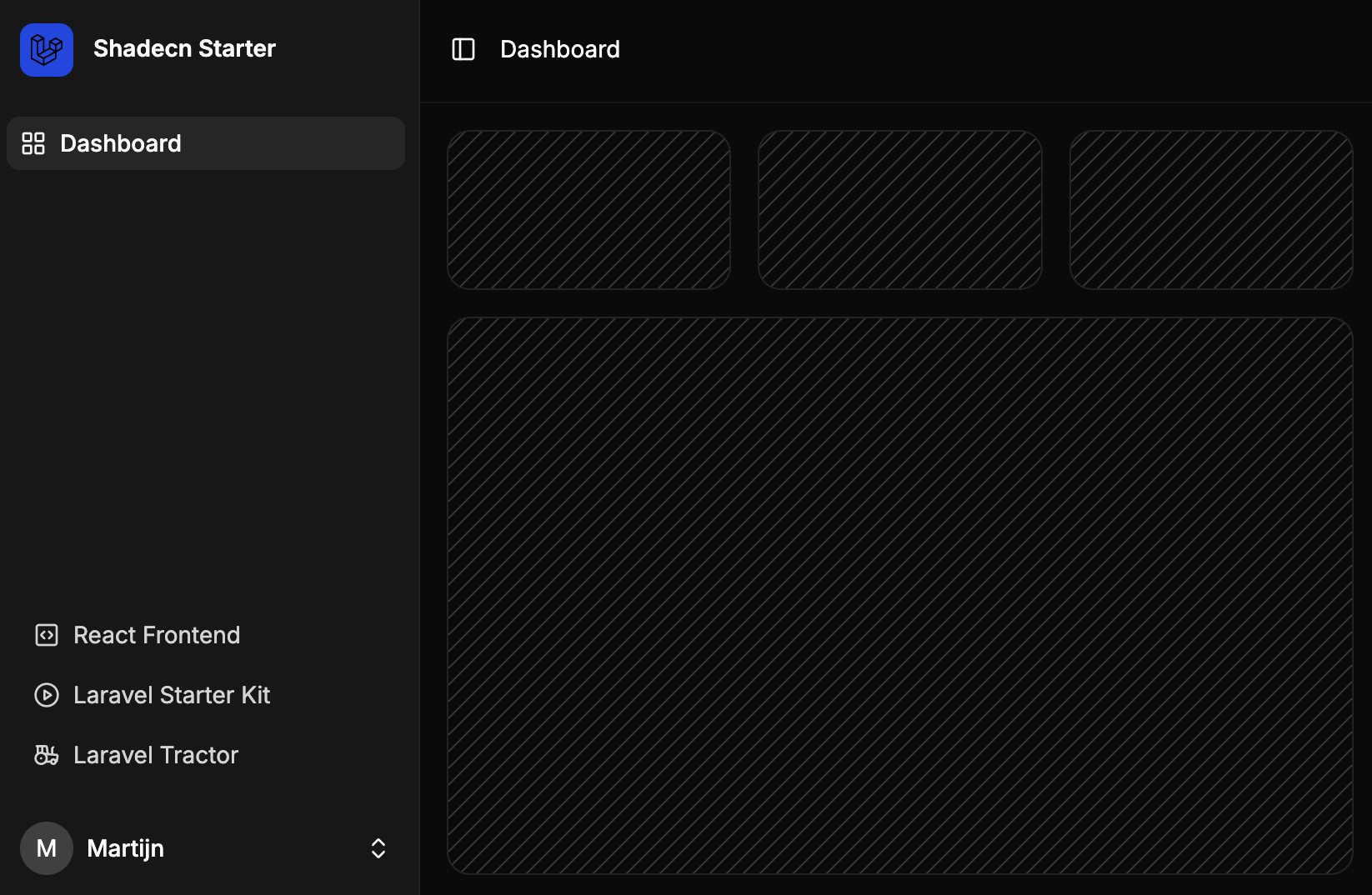Screen dimensions: 1372x895
Task: Click the blue app logo square
Action: [46, 50]
